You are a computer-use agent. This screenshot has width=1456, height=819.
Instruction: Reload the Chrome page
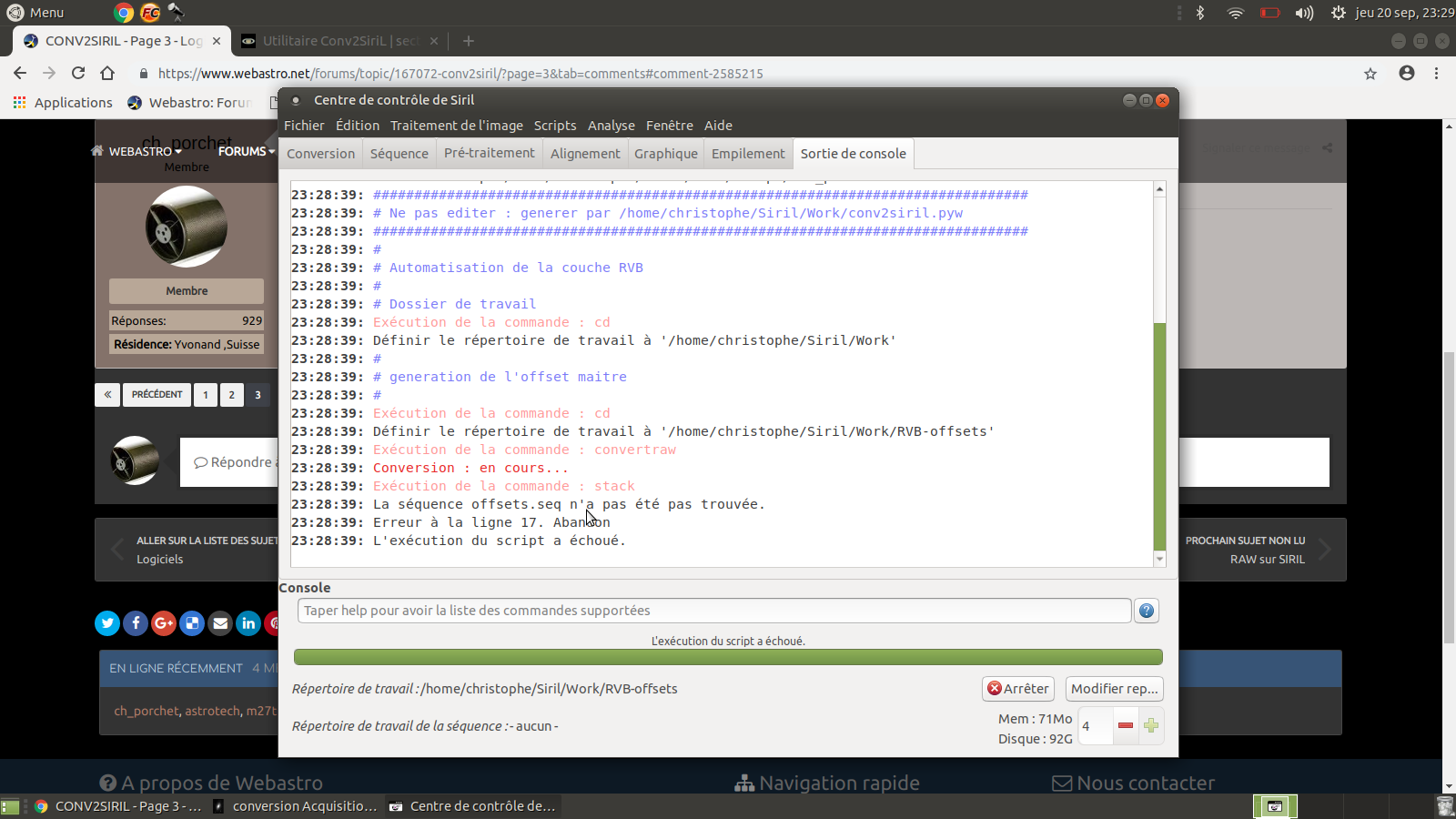78,73
